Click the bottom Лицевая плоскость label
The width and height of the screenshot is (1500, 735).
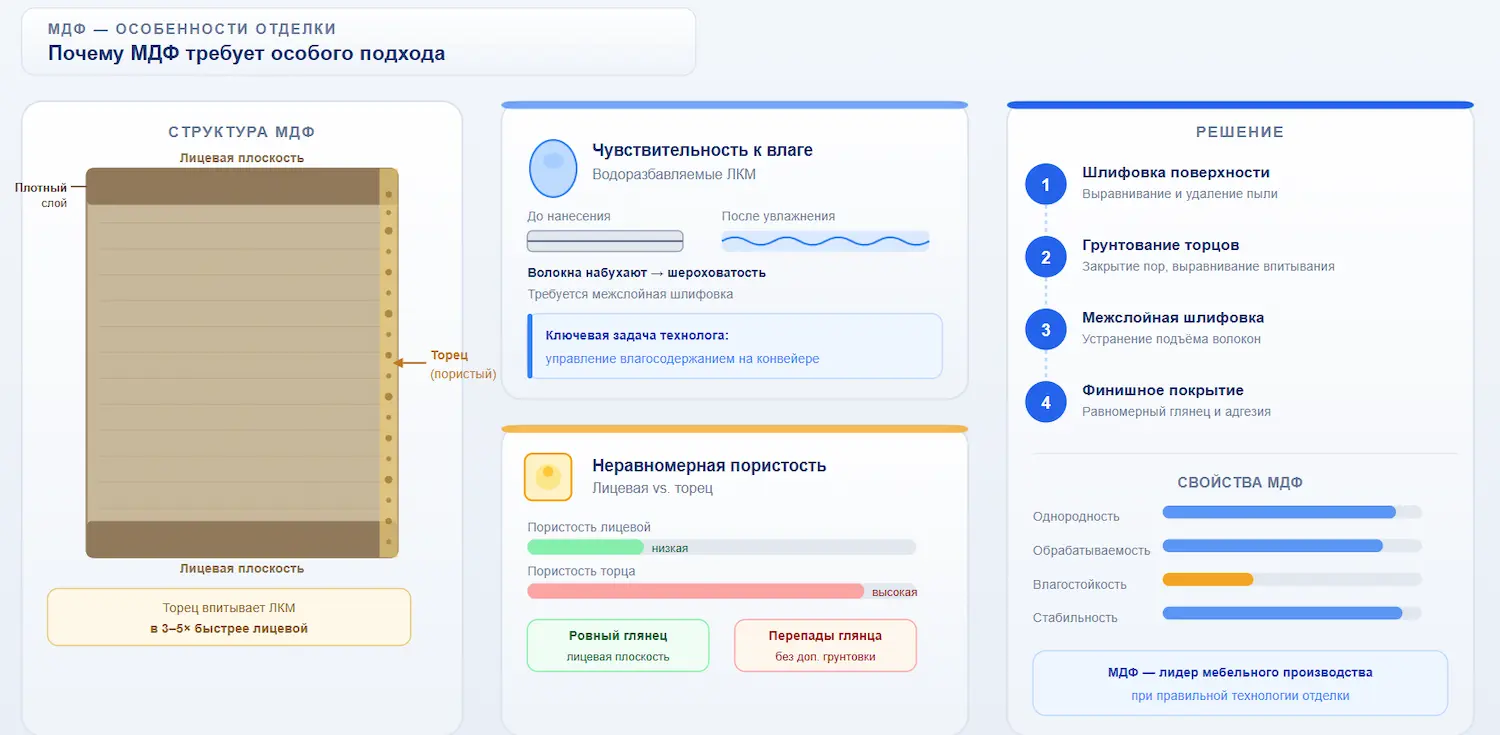tap(242, 568)
